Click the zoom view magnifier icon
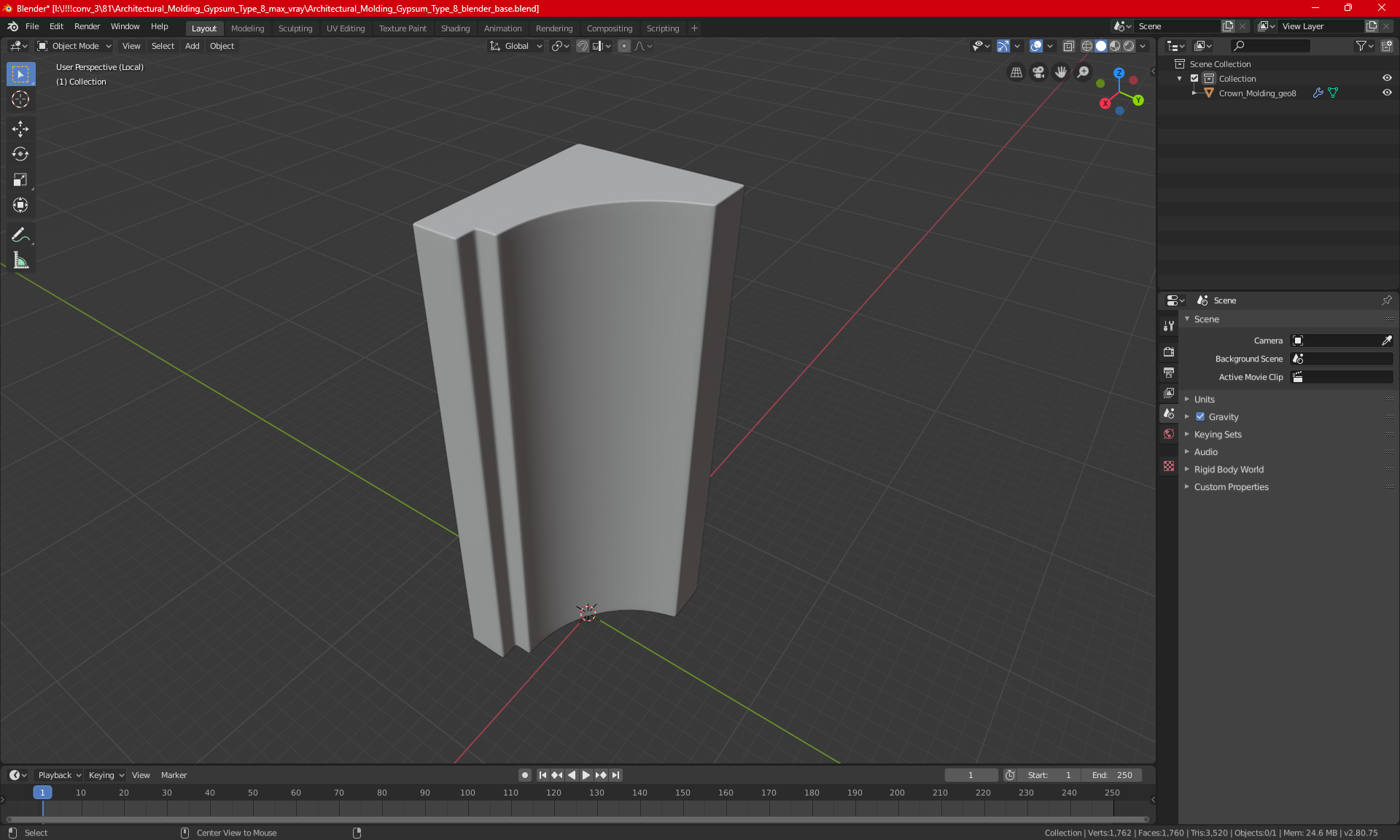The height and width of the screenshot is (840, 1400). 1084,72
